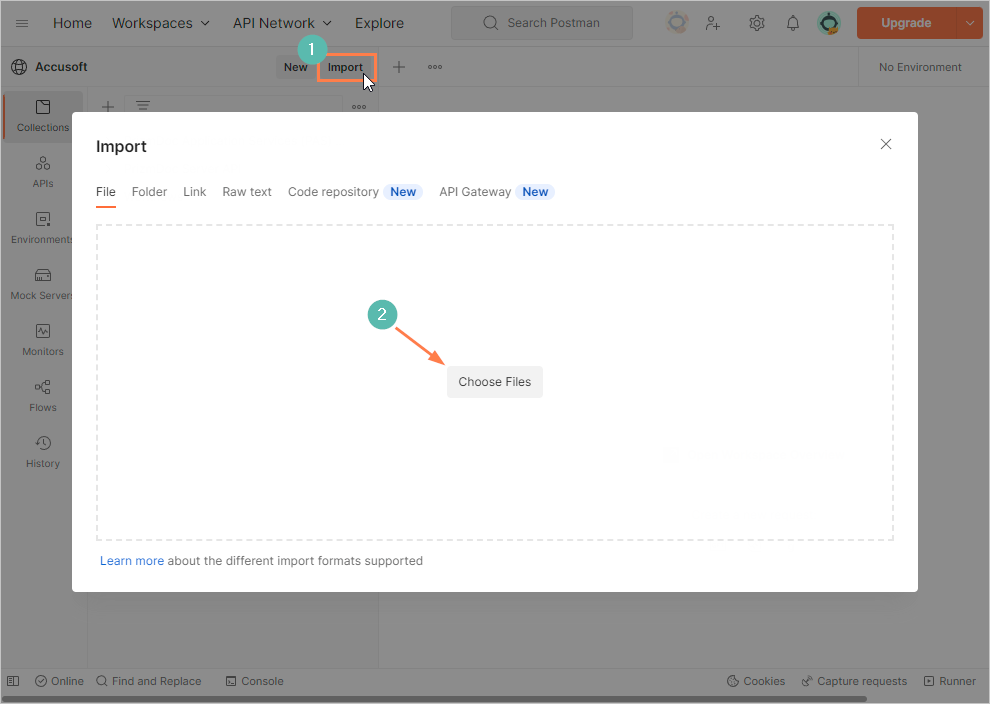The width and height of the screenshot is (990, 704).
Task: Follow the Learn more link
Action: coord(131,561)
